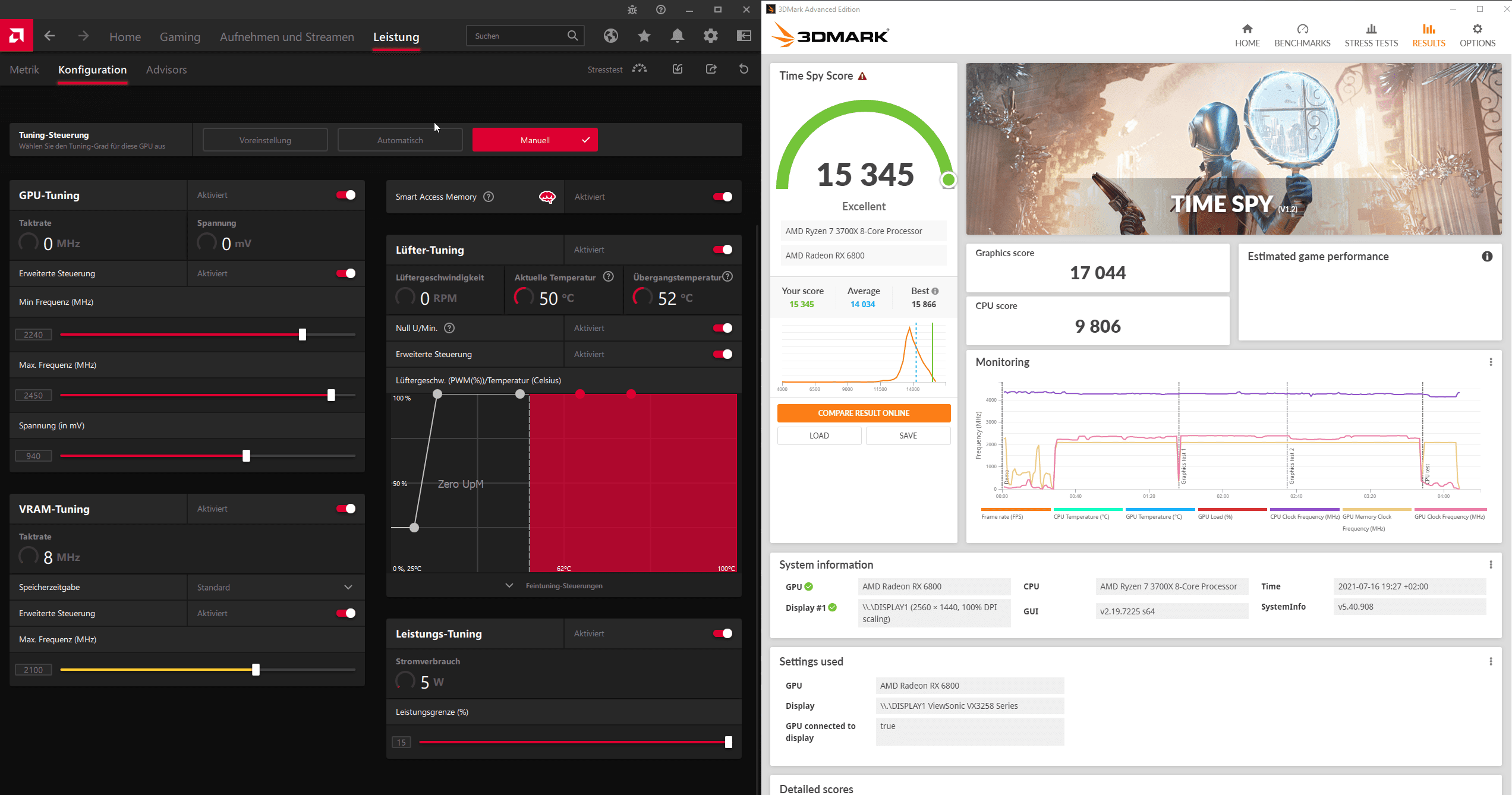Switch to the Metrik tab

click(24, 70)
